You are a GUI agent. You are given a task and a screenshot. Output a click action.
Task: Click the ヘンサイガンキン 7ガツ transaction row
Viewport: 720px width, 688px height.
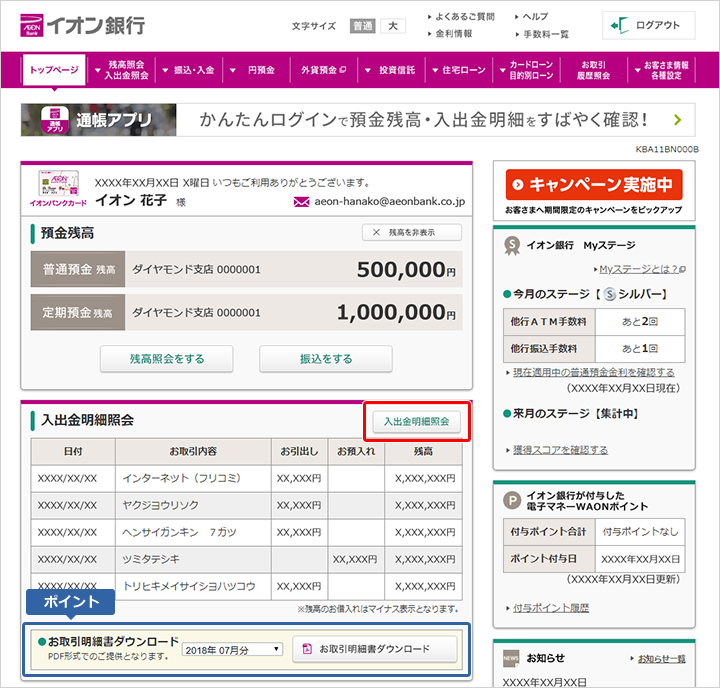(x=247, y=533)
